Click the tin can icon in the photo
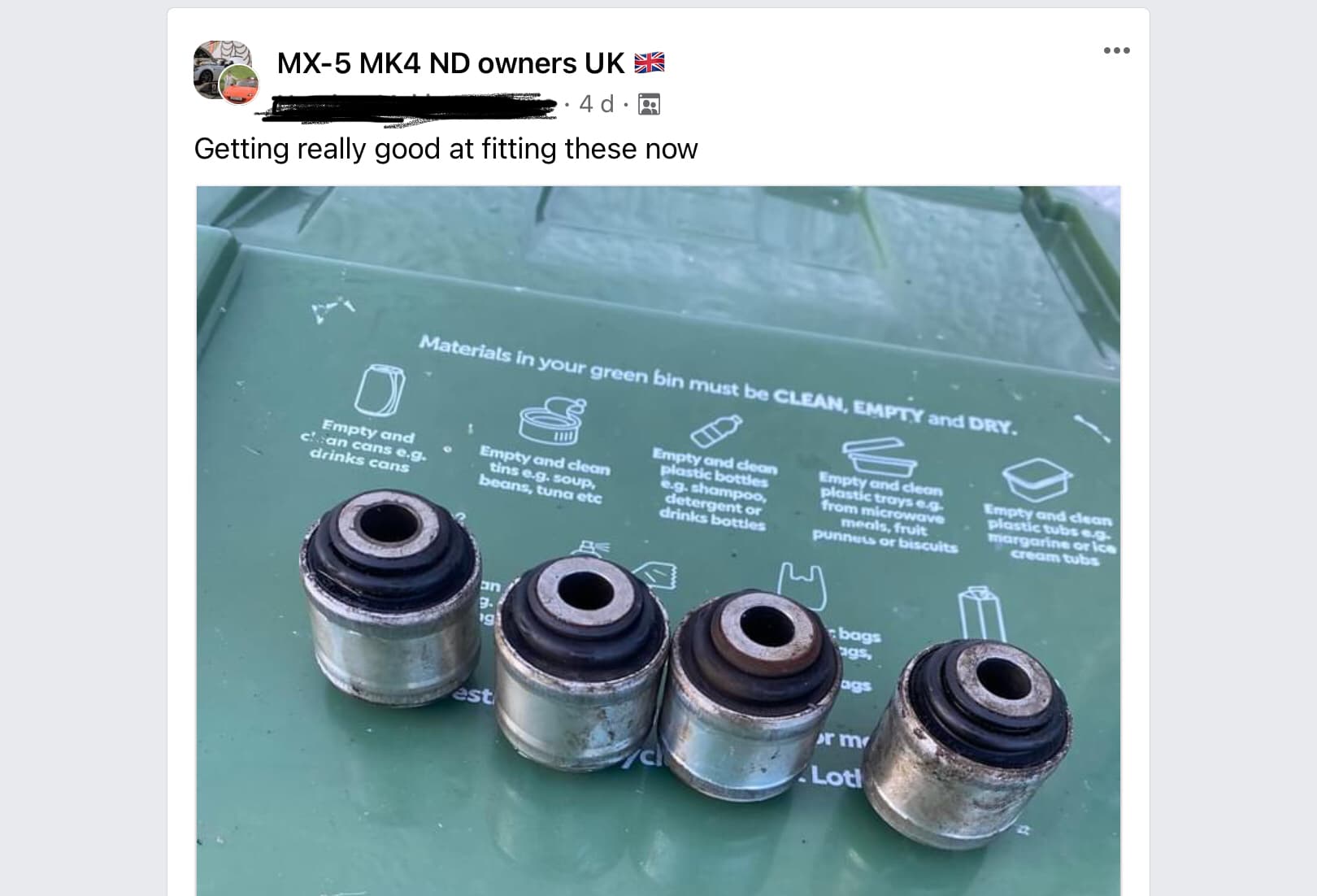1317x896 pixels. 553,420
